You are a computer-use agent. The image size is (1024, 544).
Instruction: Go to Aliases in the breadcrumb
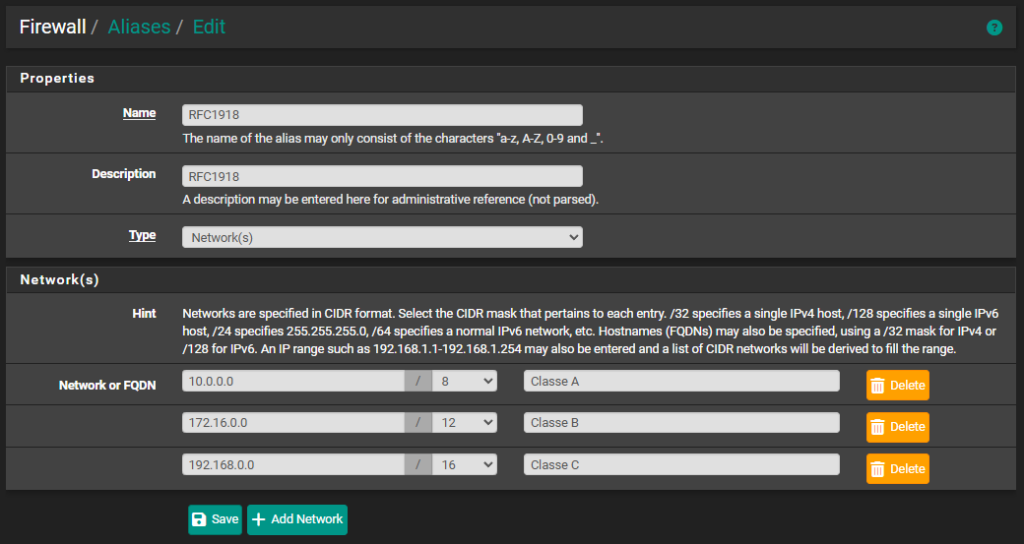pyautogui.click(x=139, y=27)
